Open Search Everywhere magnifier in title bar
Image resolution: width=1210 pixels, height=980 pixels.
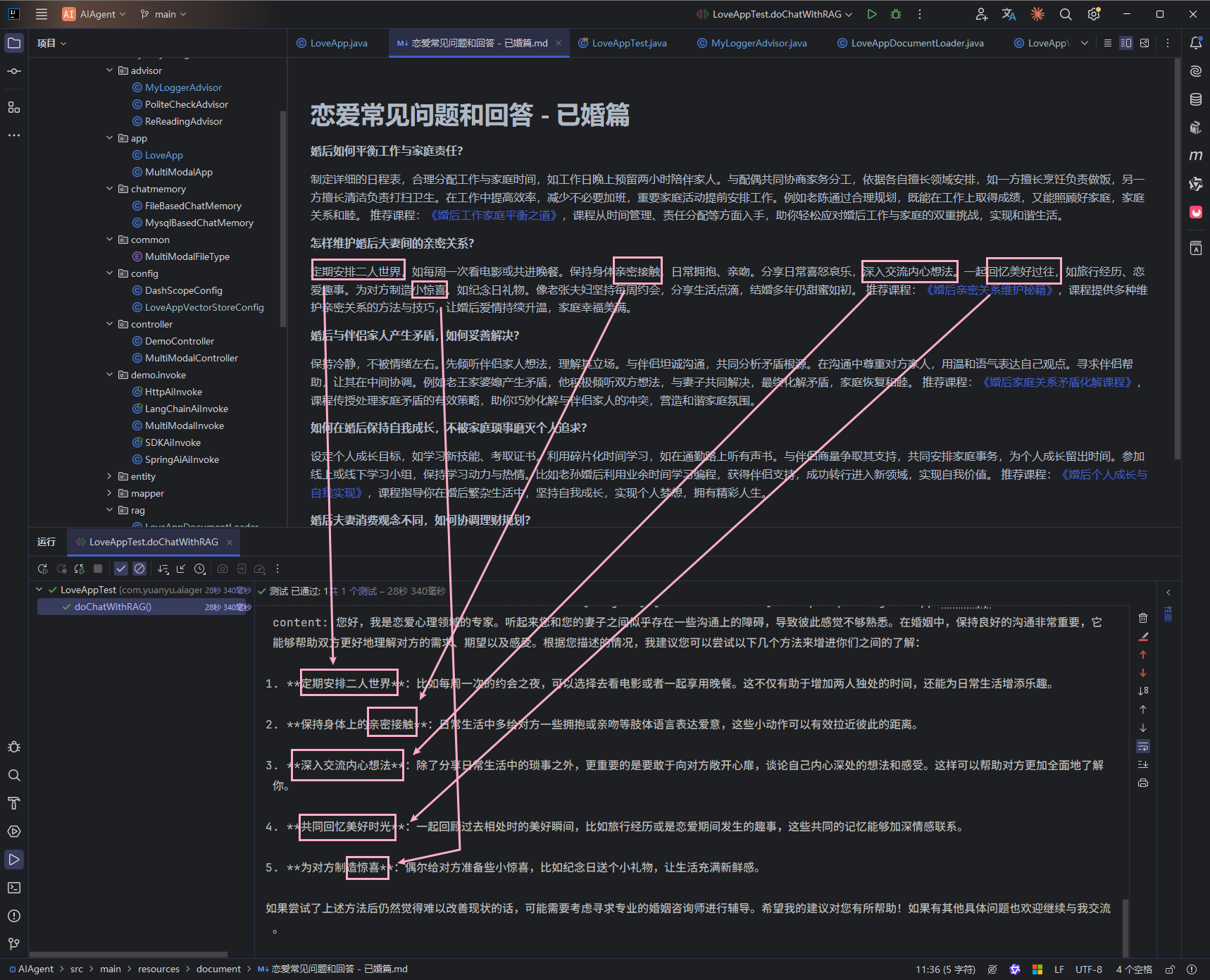coord(1066,14)
